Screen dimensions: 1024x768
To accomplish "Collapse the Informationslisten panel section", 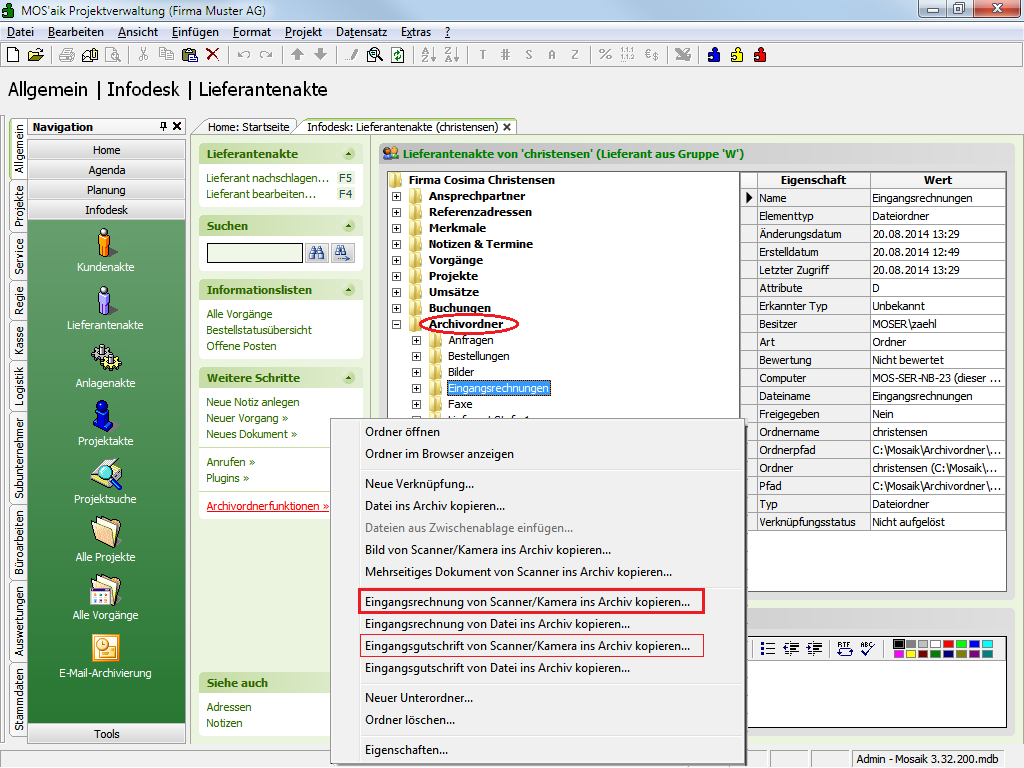I will pyautogui.click(x=348, y=290).
